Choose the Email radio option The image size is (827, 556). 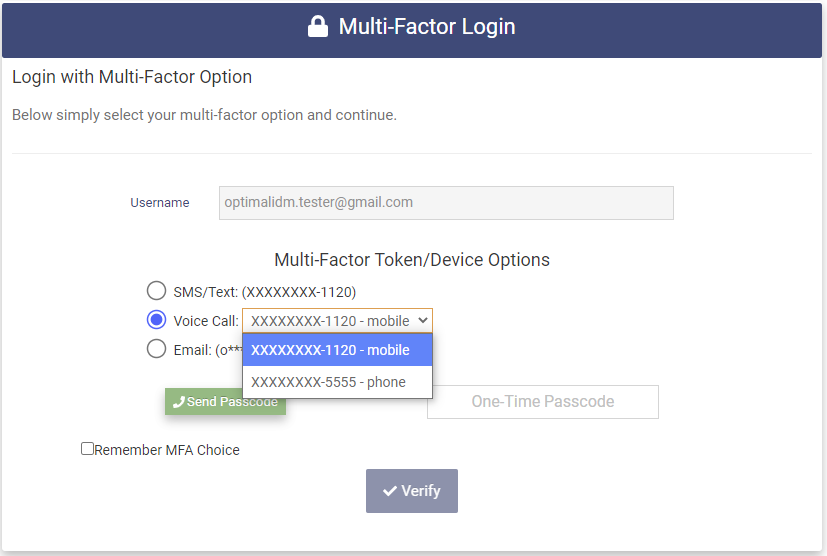[x=156, y=349]
